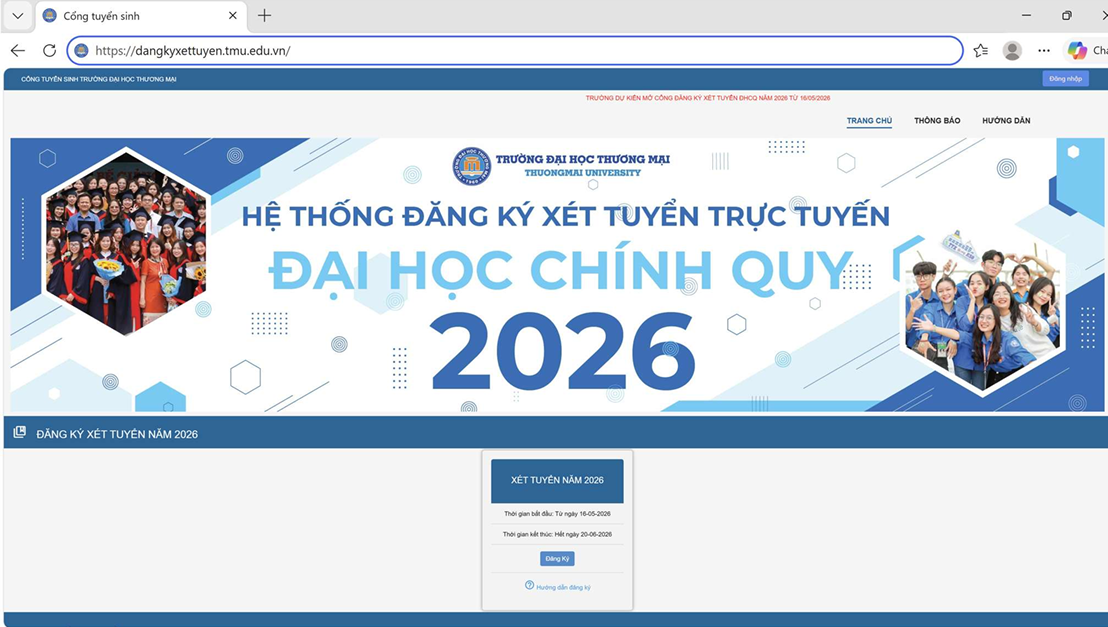Close the Cổng tuyển sinh tab
The height and width of the screenshot is (627, 1108).
(232, 16)
